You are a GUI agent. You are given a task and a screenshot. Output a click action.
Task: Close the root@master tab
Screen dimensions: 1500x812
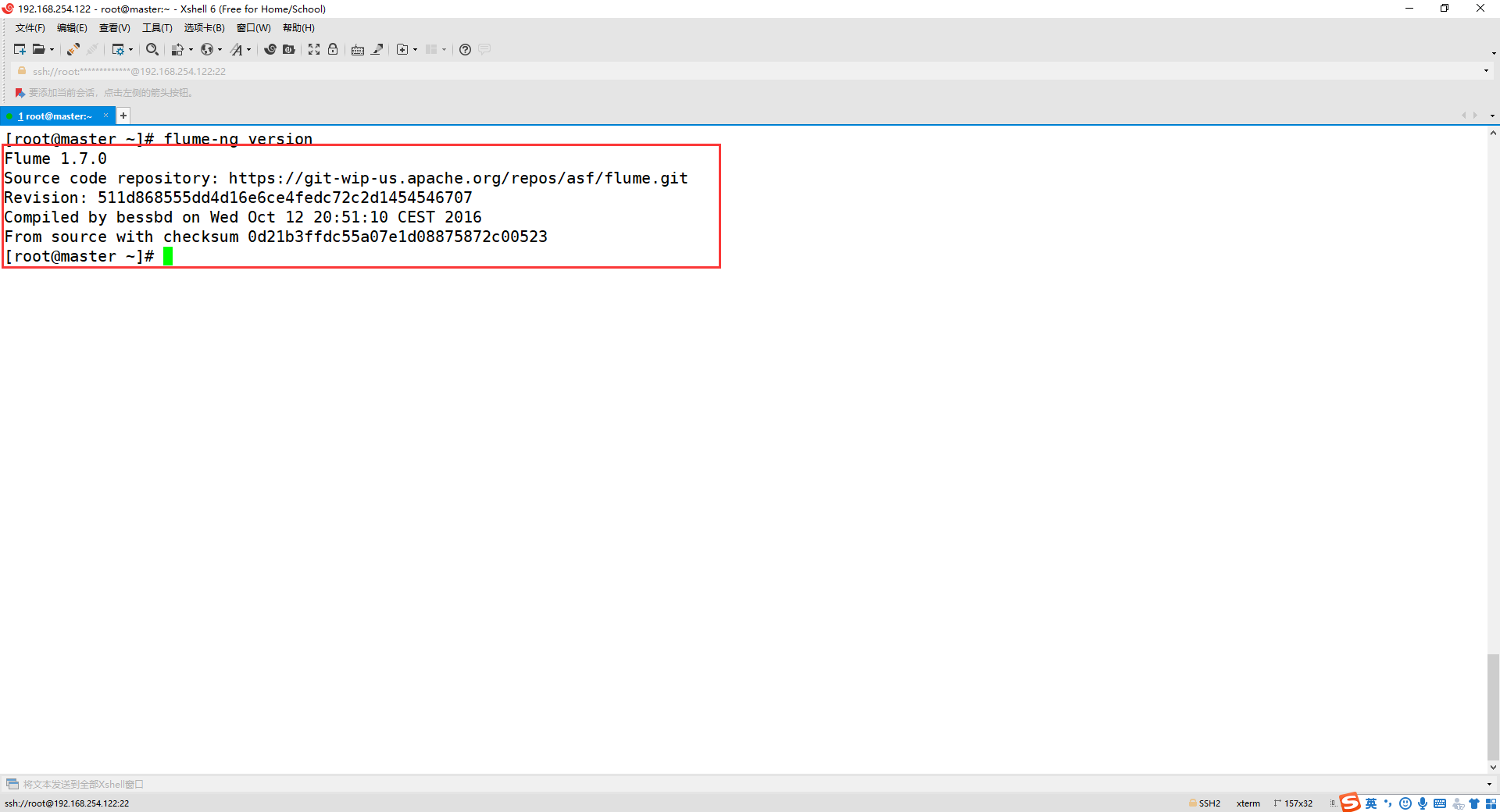click(105, 116)
